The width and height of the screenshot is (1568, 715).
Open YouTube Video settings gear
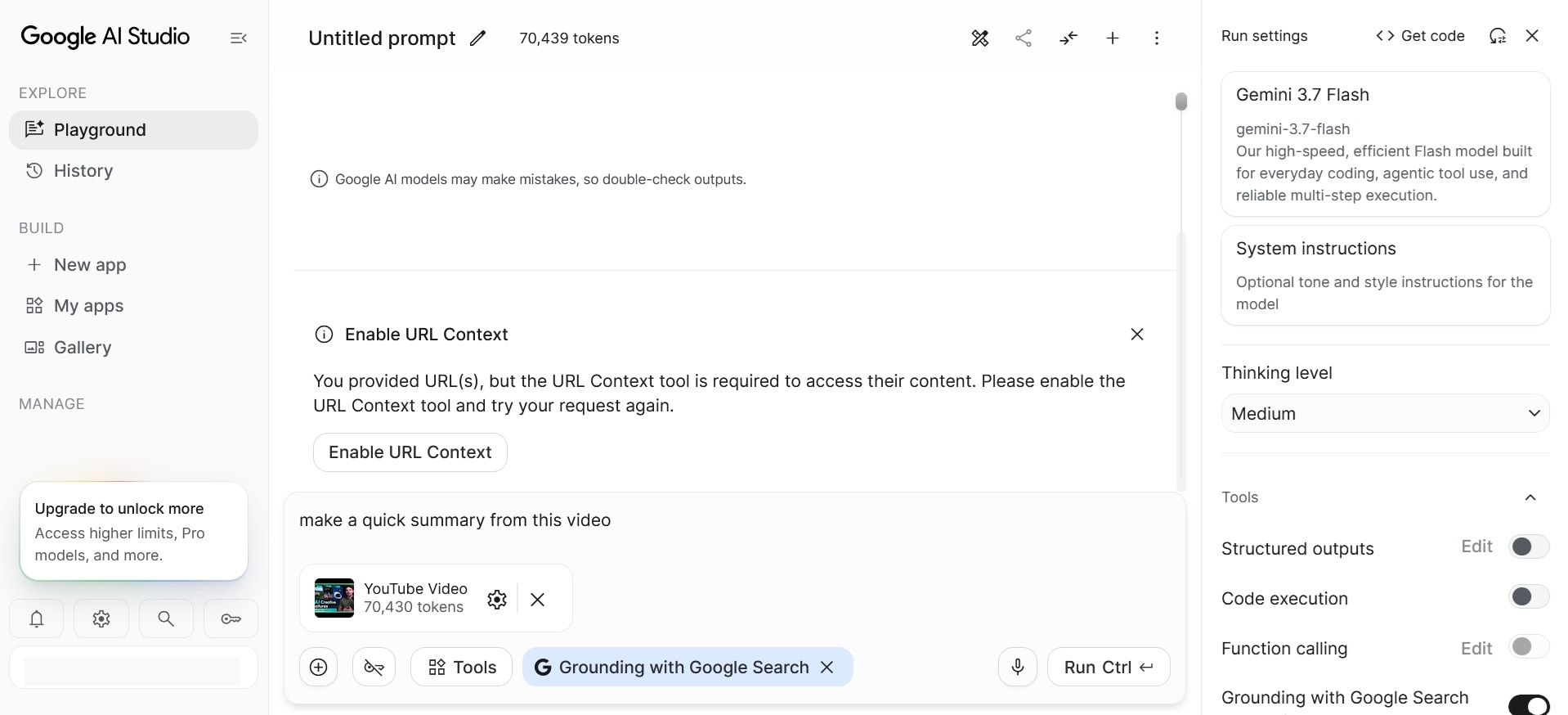click(x=497, y=600)
